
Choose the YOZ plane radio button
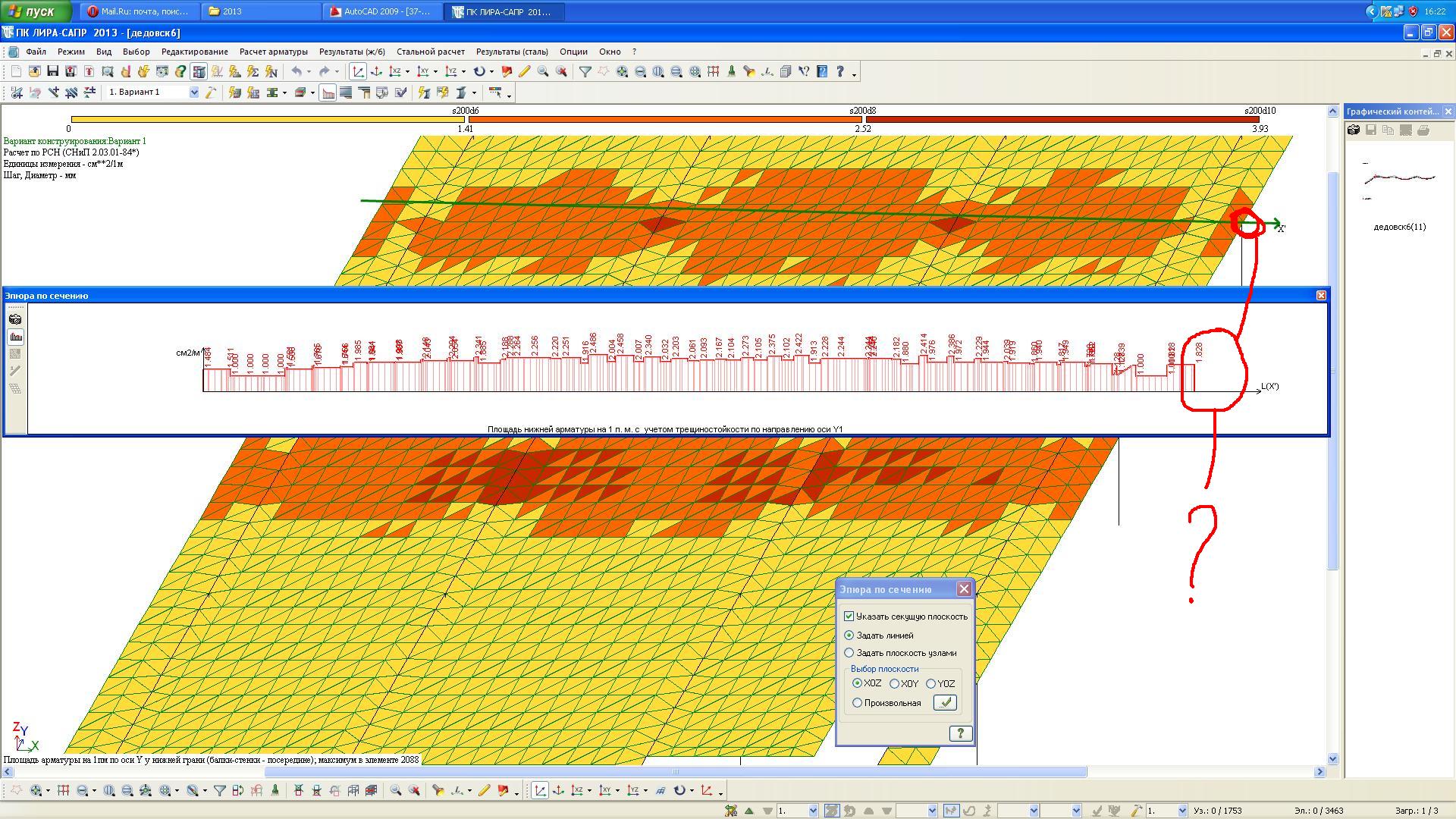[x=931, y=683]
